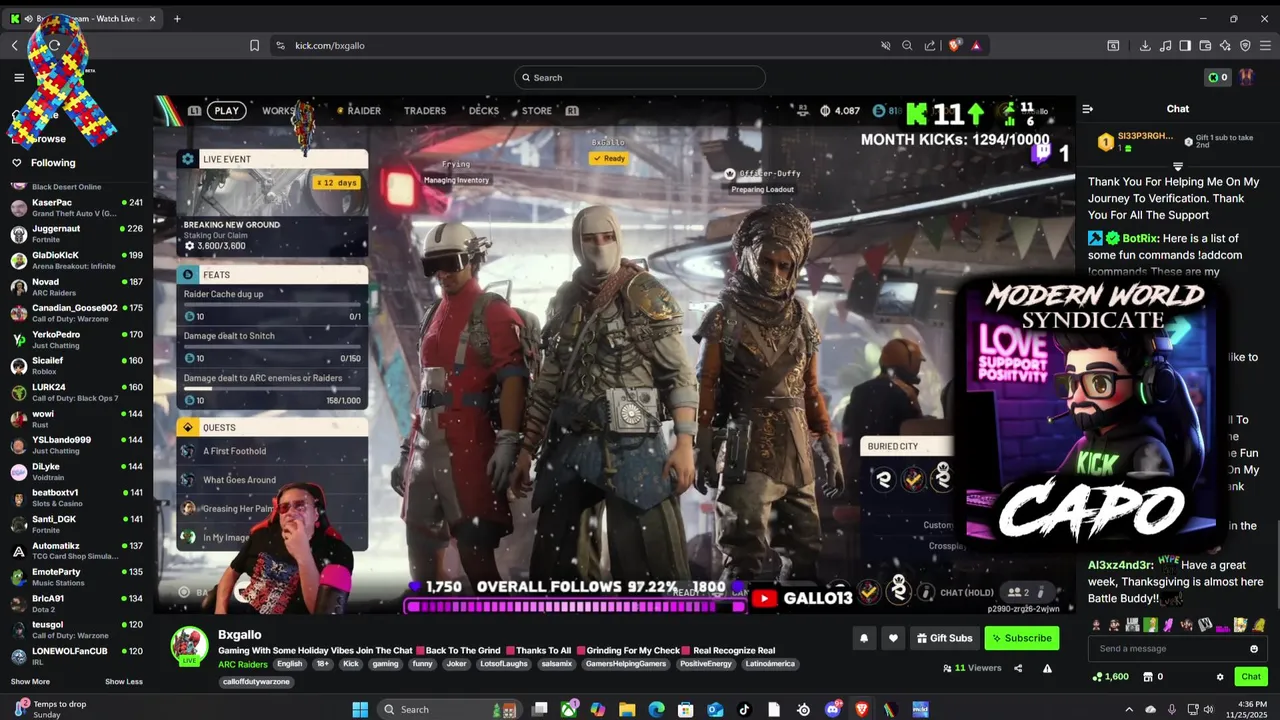Click the green Chat send button

pos(1251,677)
